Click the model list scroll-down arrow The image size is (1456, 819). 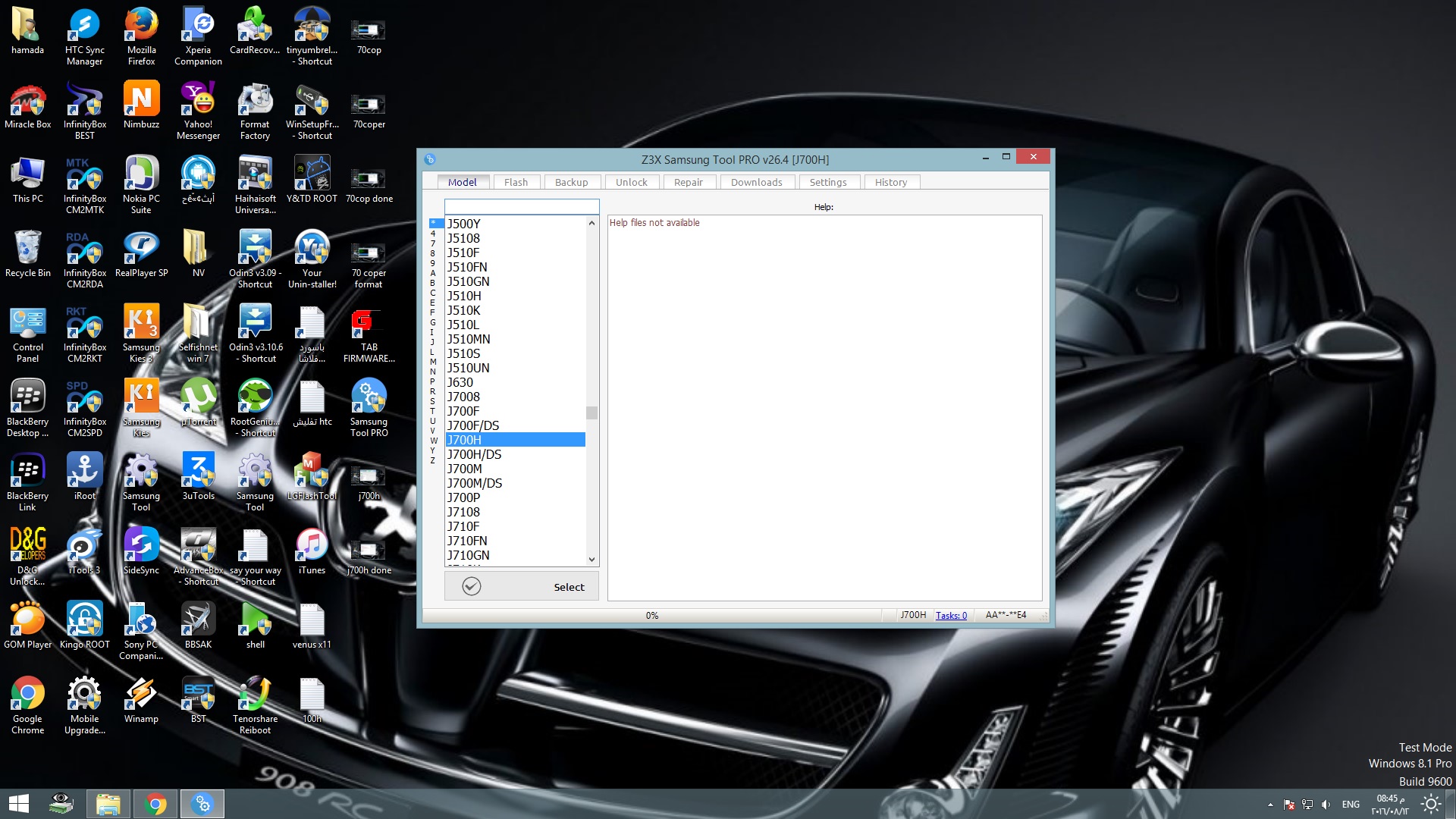click(591, 560)
